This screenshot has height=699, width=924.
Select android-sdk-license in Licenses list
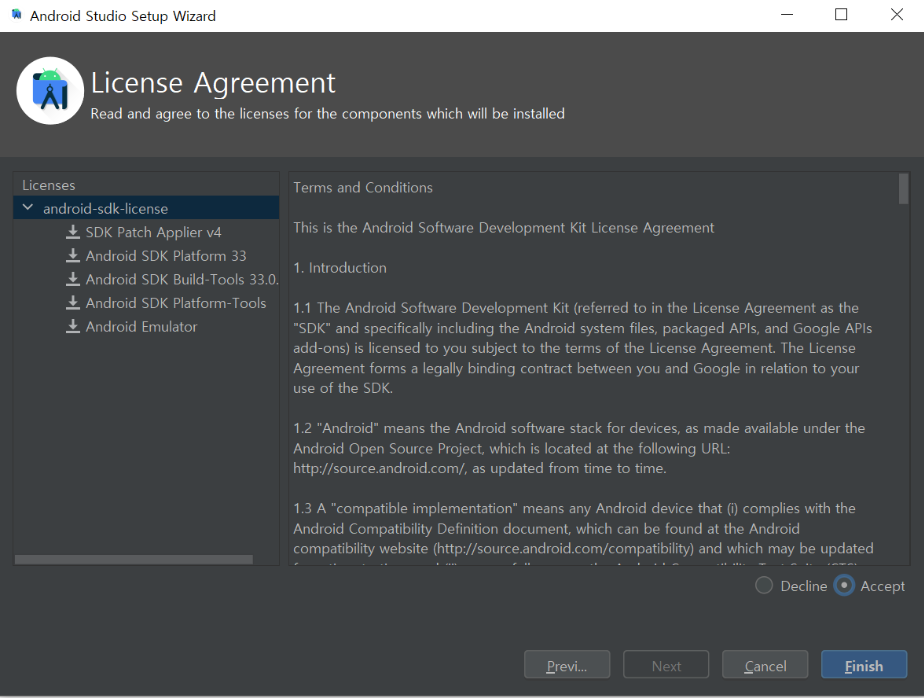coord(146,208)
